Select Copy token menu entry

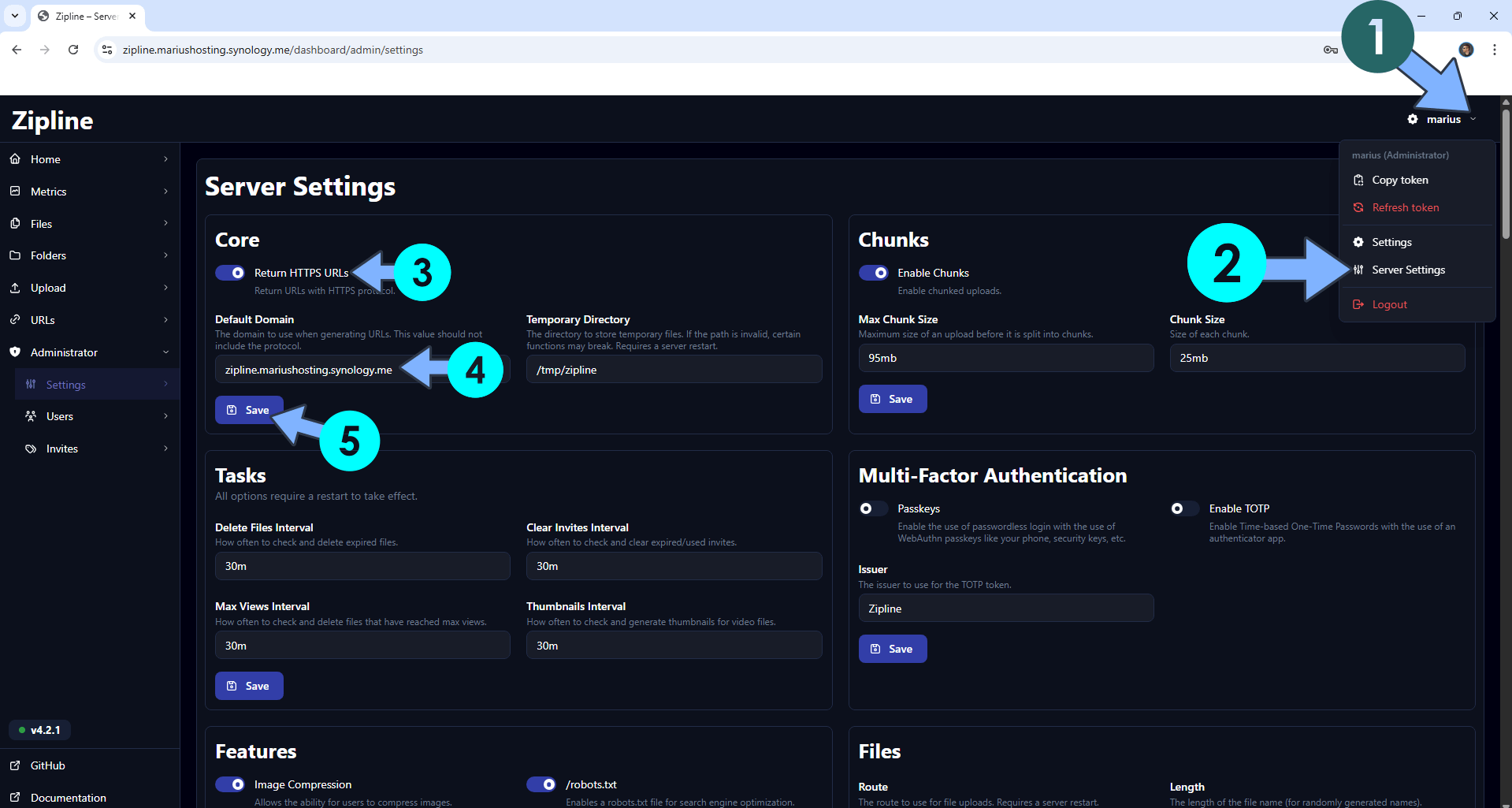1417,181
